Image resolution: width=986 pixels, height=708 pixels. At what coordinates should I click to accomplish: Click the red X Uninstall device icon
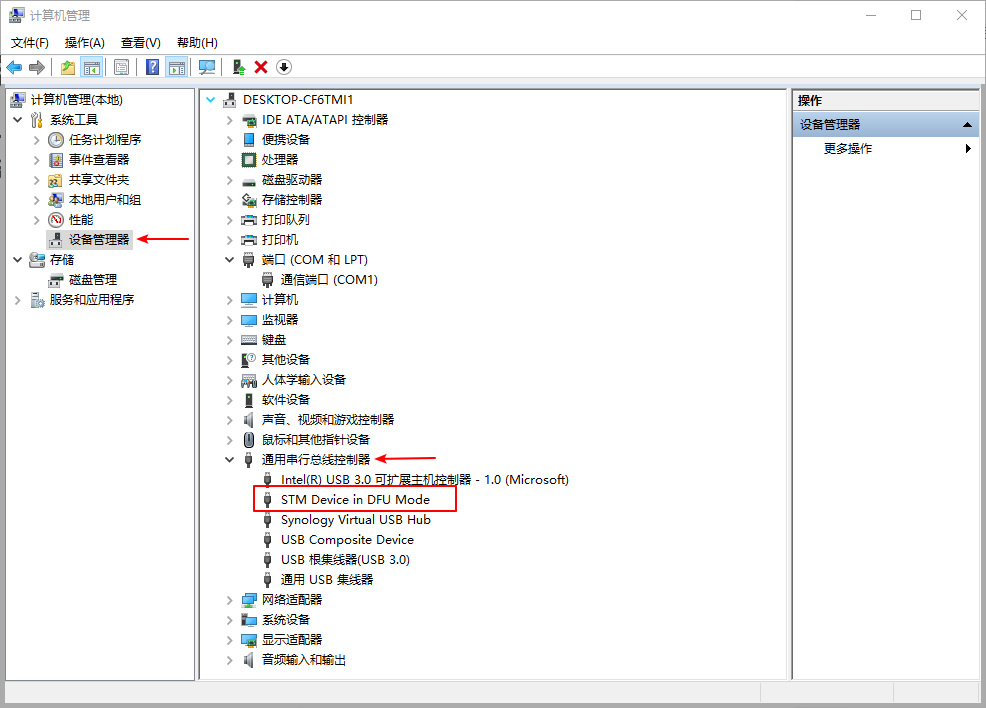[261, 67]
